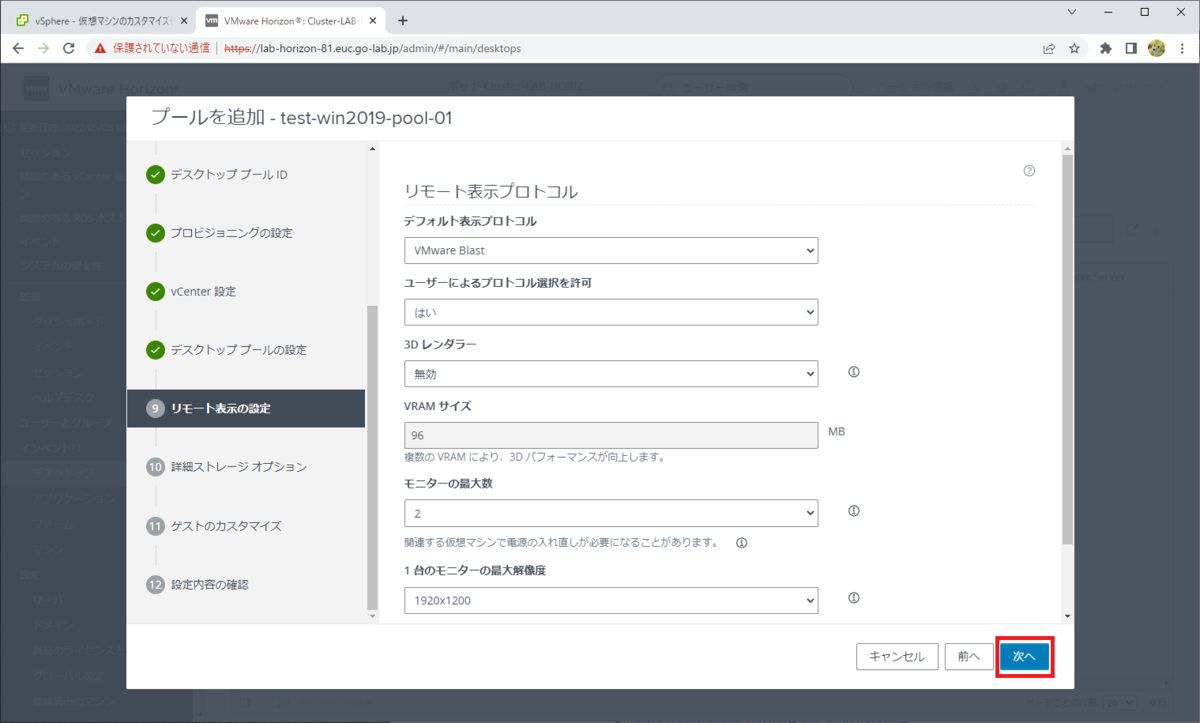The width and height of the screenshot is (1200, 723).
Task: Open the help question-mark icon in the dialog
Action: pos(1029,171)
